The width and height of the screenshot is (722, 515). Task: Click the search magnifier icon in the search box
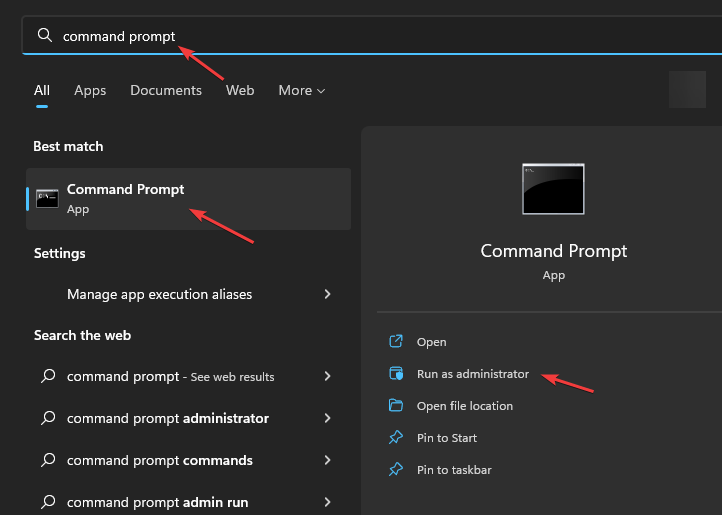pos(45,35)
